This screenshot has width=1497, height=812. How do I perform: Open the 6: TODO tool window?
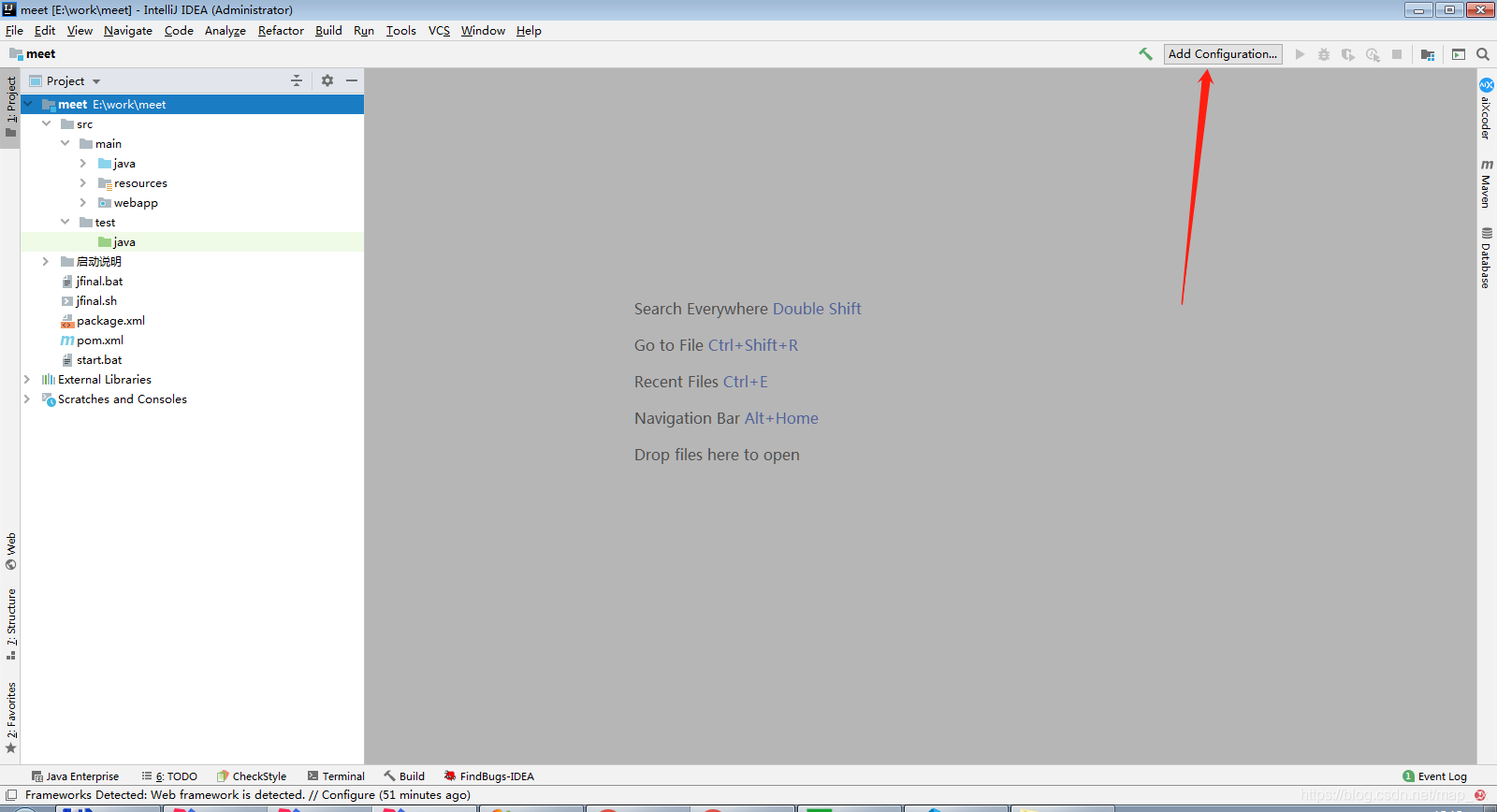click(x=169, y=776)
